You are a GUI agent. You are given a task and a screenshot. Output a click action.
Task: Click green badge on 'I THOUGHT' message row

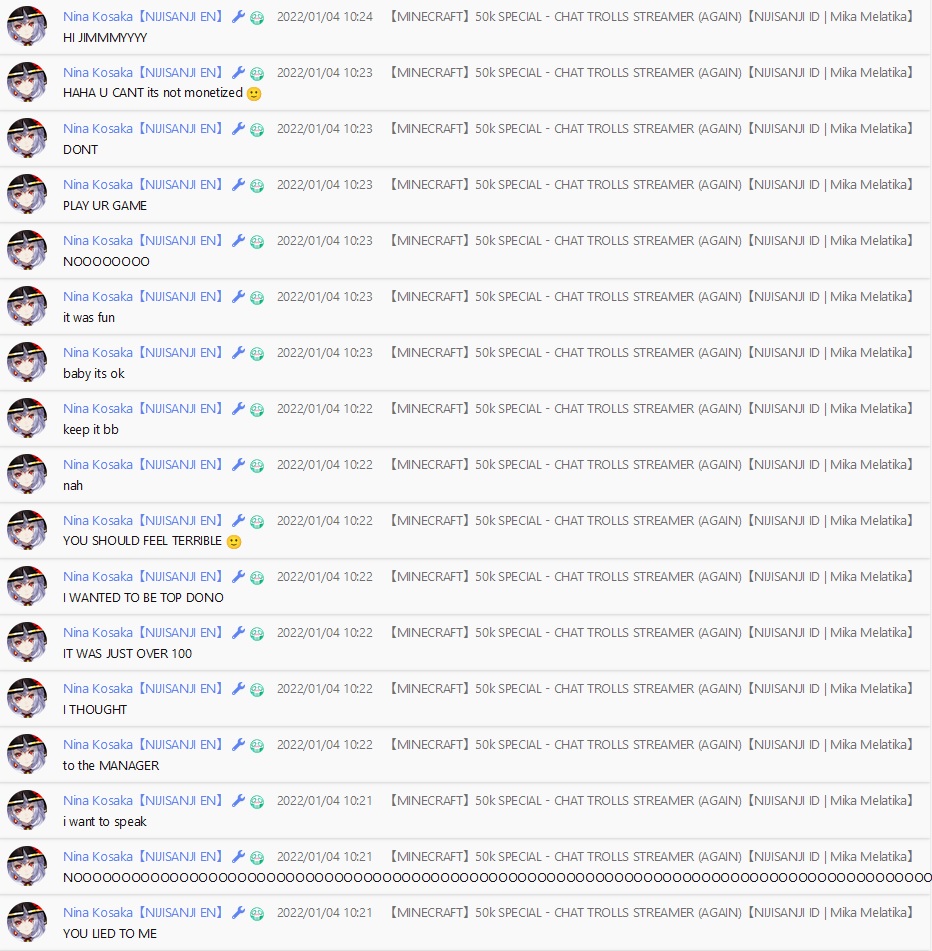click(x=257, y=690)
